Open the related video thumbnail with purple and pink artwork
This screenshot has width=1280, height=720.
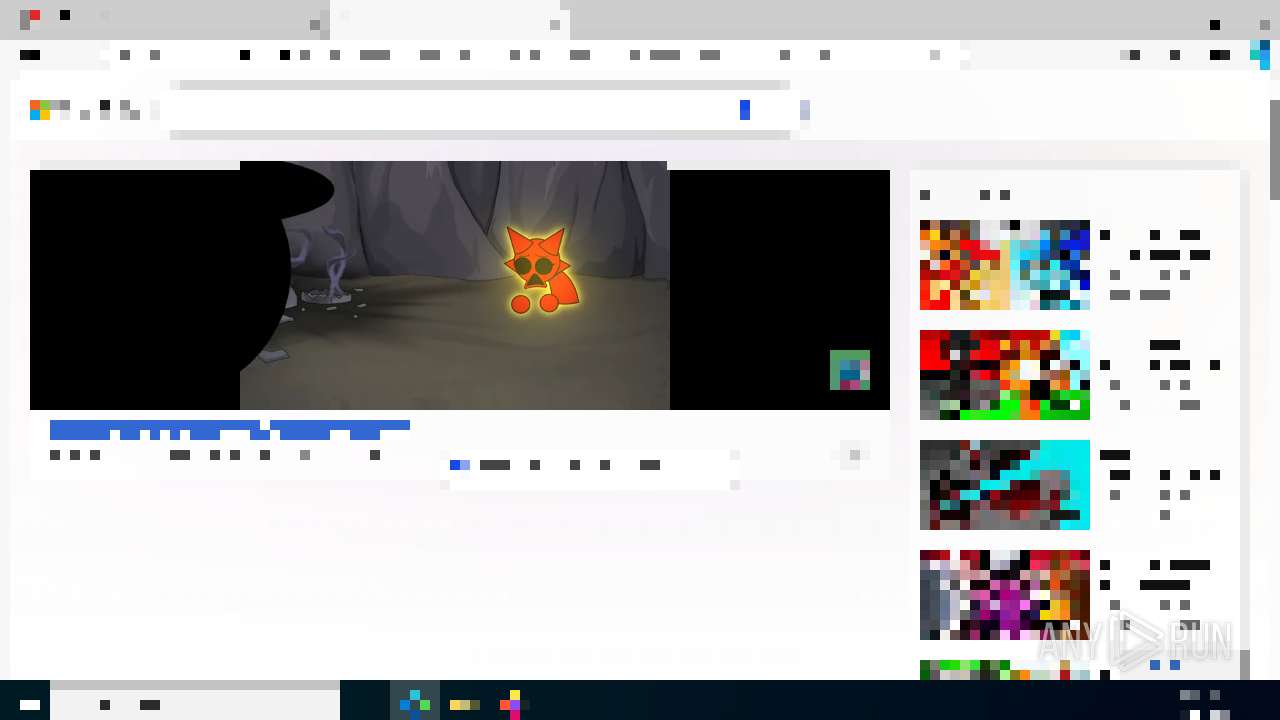[x=1005, y=595]
